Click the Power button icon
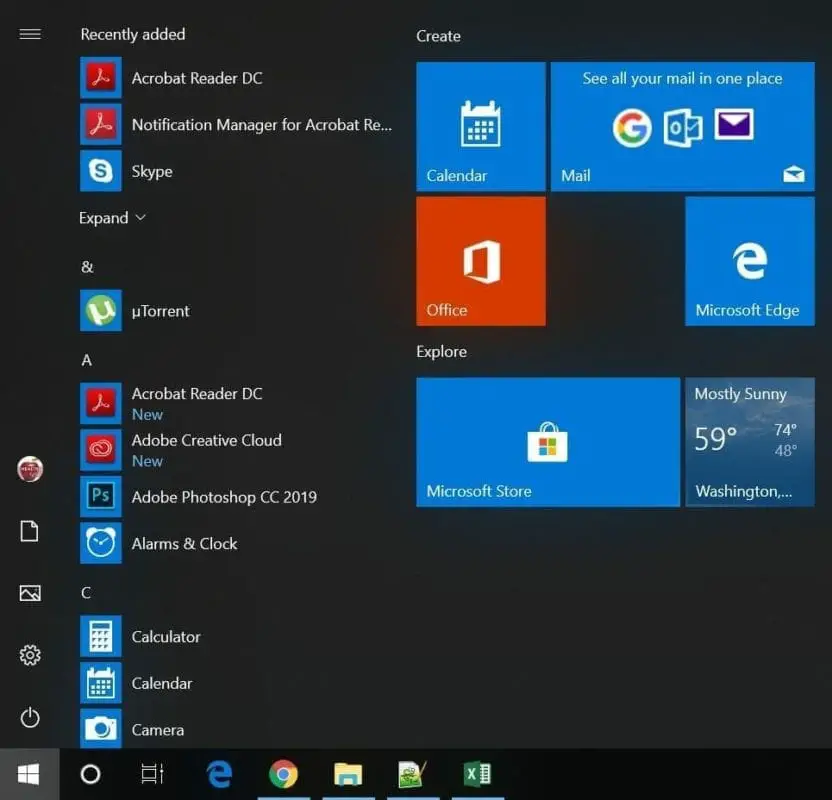 coord(30,717)
